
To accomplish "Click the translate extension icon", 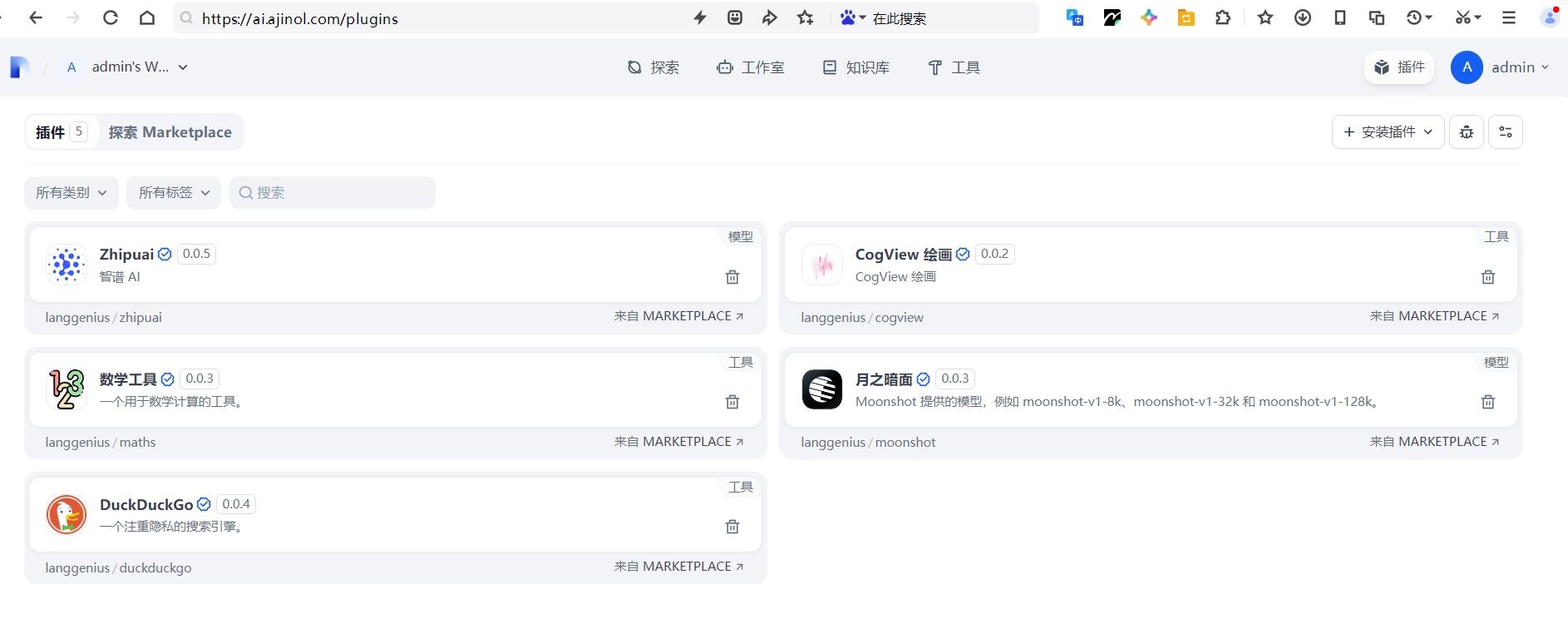I will (x=1074, y=17).
